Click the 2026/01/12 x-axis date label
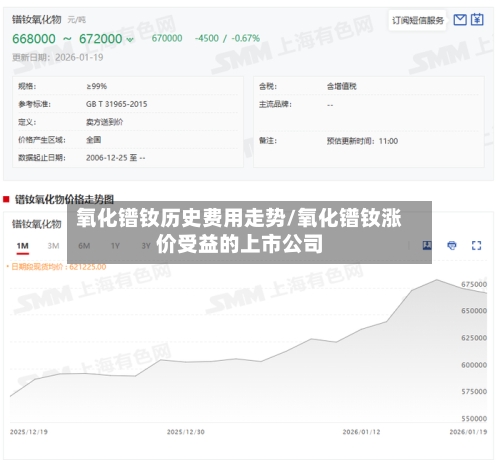Viewport: 500px width, 465px height. pos(361,432)
